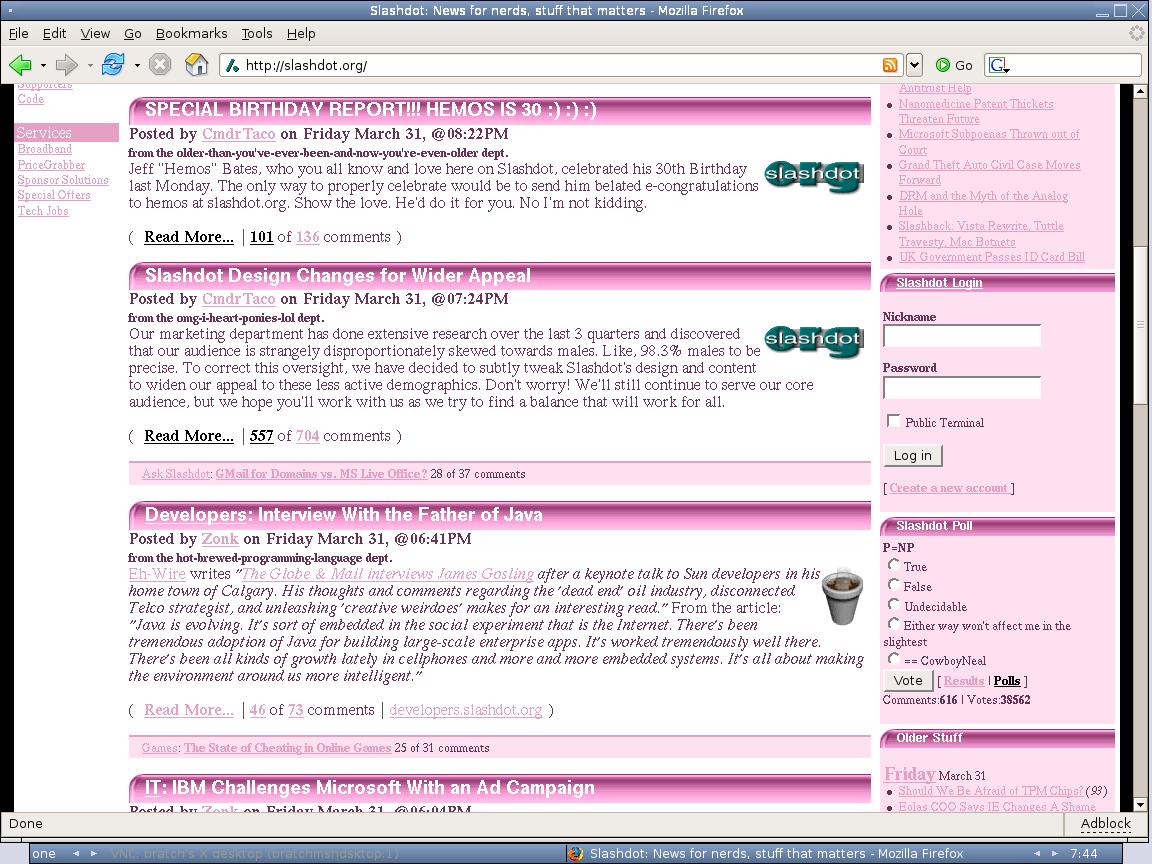Click the vertical scrollbar thumb
Image resolution: width=1152 pixels, height=864 pixels.
(x=1140, y=323)
